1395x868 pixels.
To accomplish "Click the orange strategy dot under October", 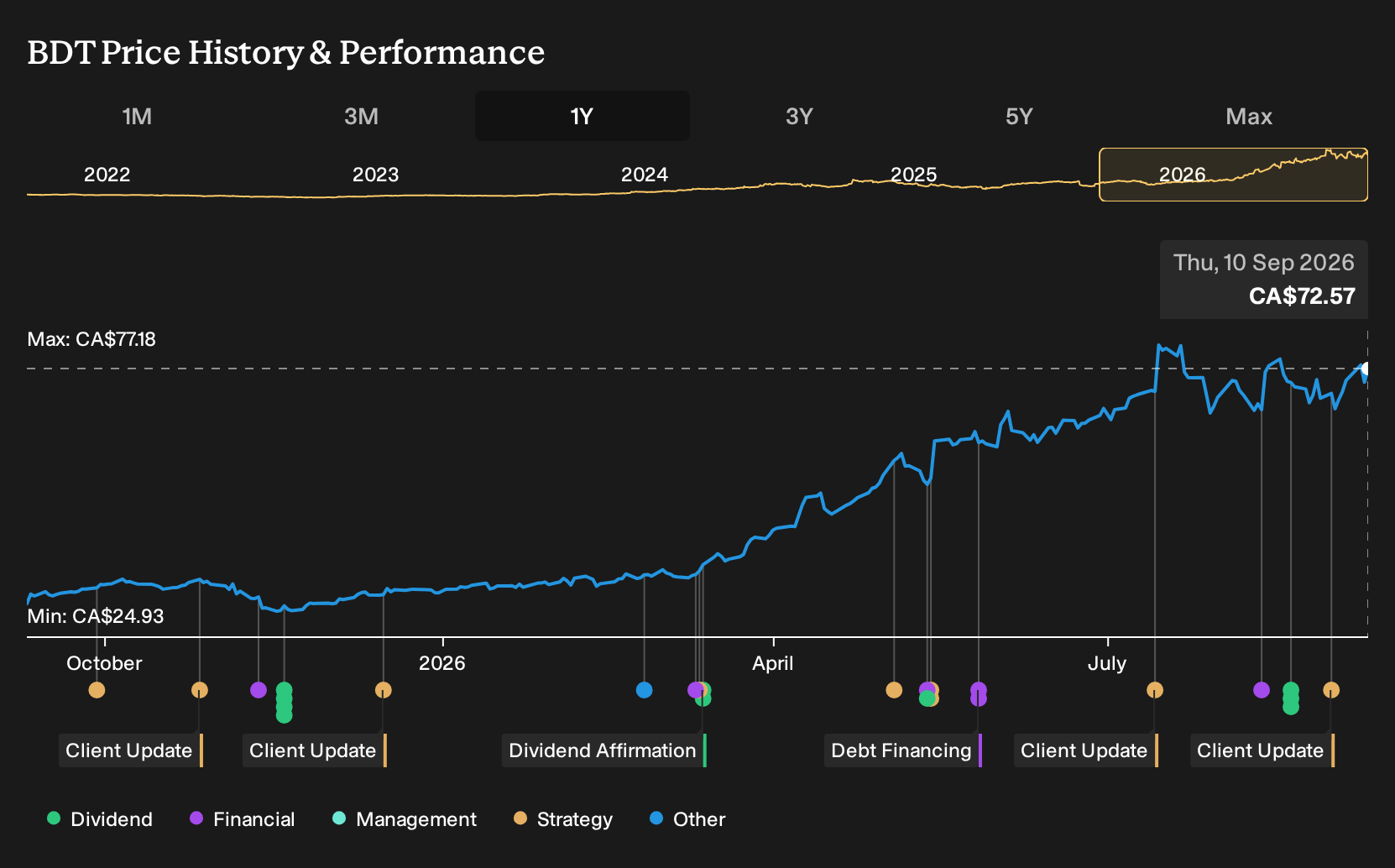I will click(97, 690).
